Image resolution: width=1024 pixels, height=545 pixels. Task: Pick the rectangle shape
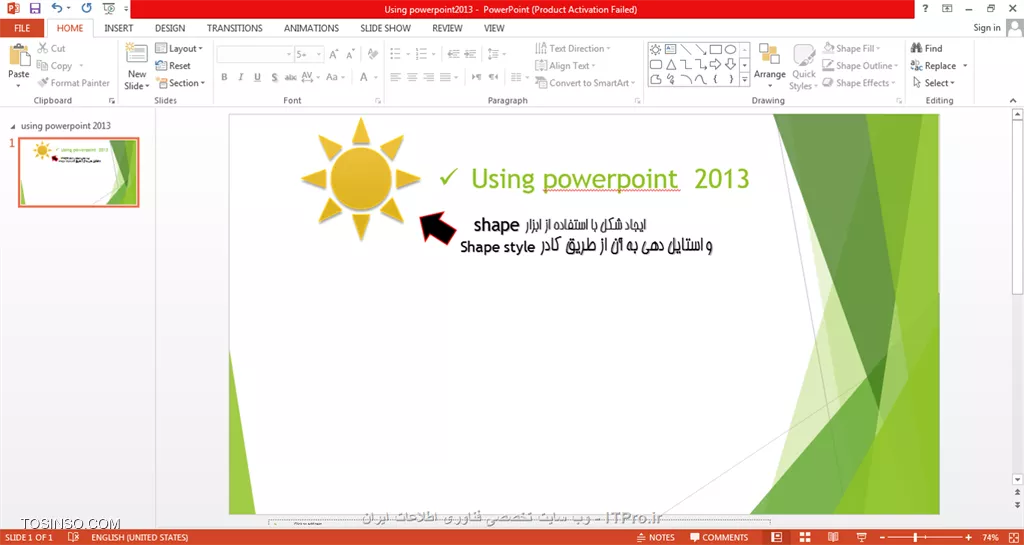click(x=716, y=49)
